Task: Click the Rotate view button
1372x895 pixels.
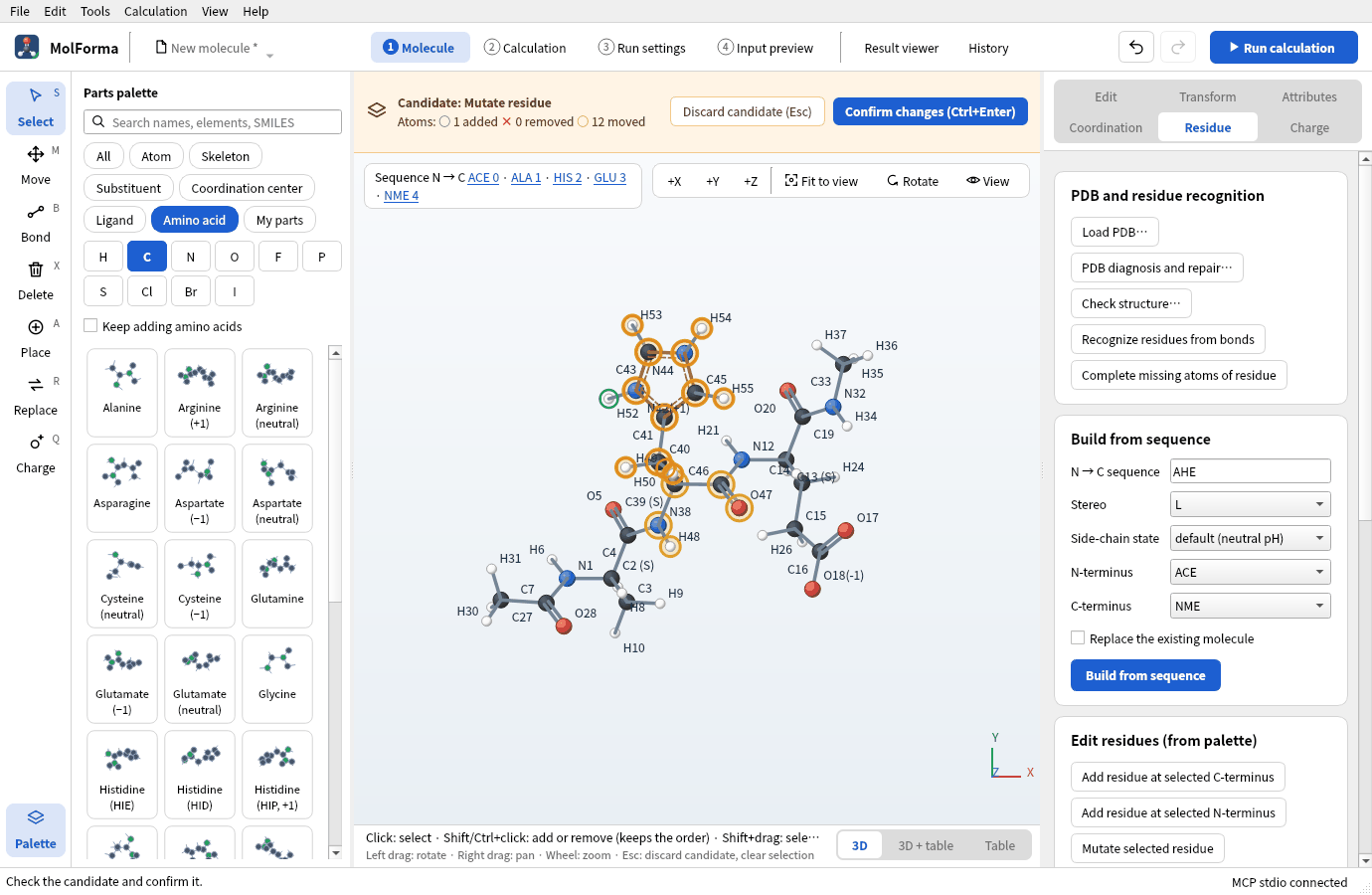Action: pyautogui.click(x=913, y=181)
